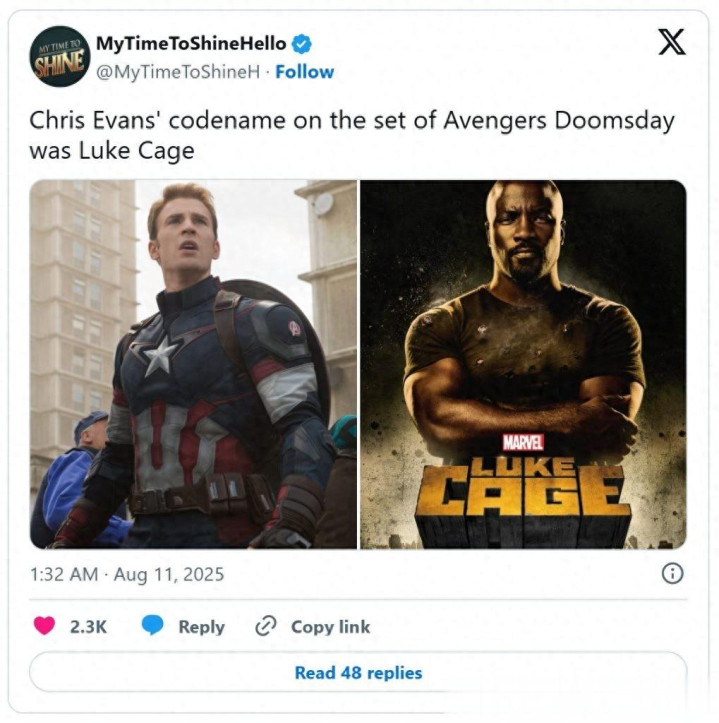This screenshot has height=723, width=719.
Task: Click the blue reply speech bubble icon
Action: tap(153, 626)
